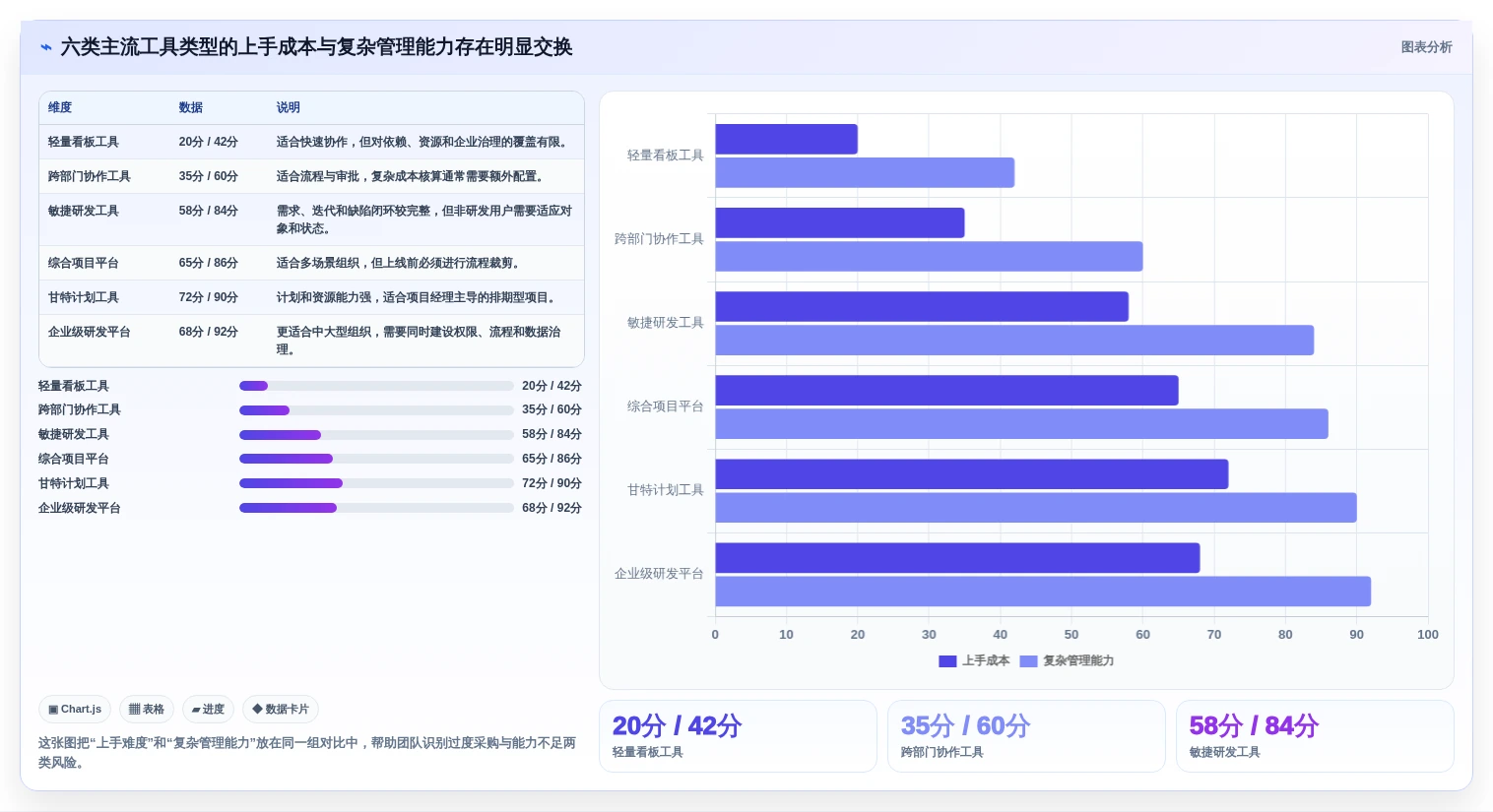This screenshot has height=812, width=1493.
Task: Toggle the 复杂管理能力 legend swatch
Action: 1028,661
